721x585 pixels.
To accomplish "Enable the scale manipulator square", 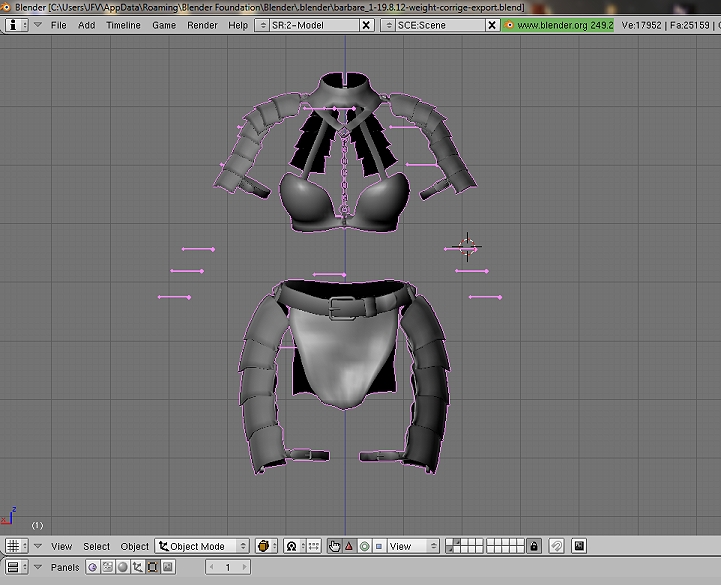I will [379, 546].
